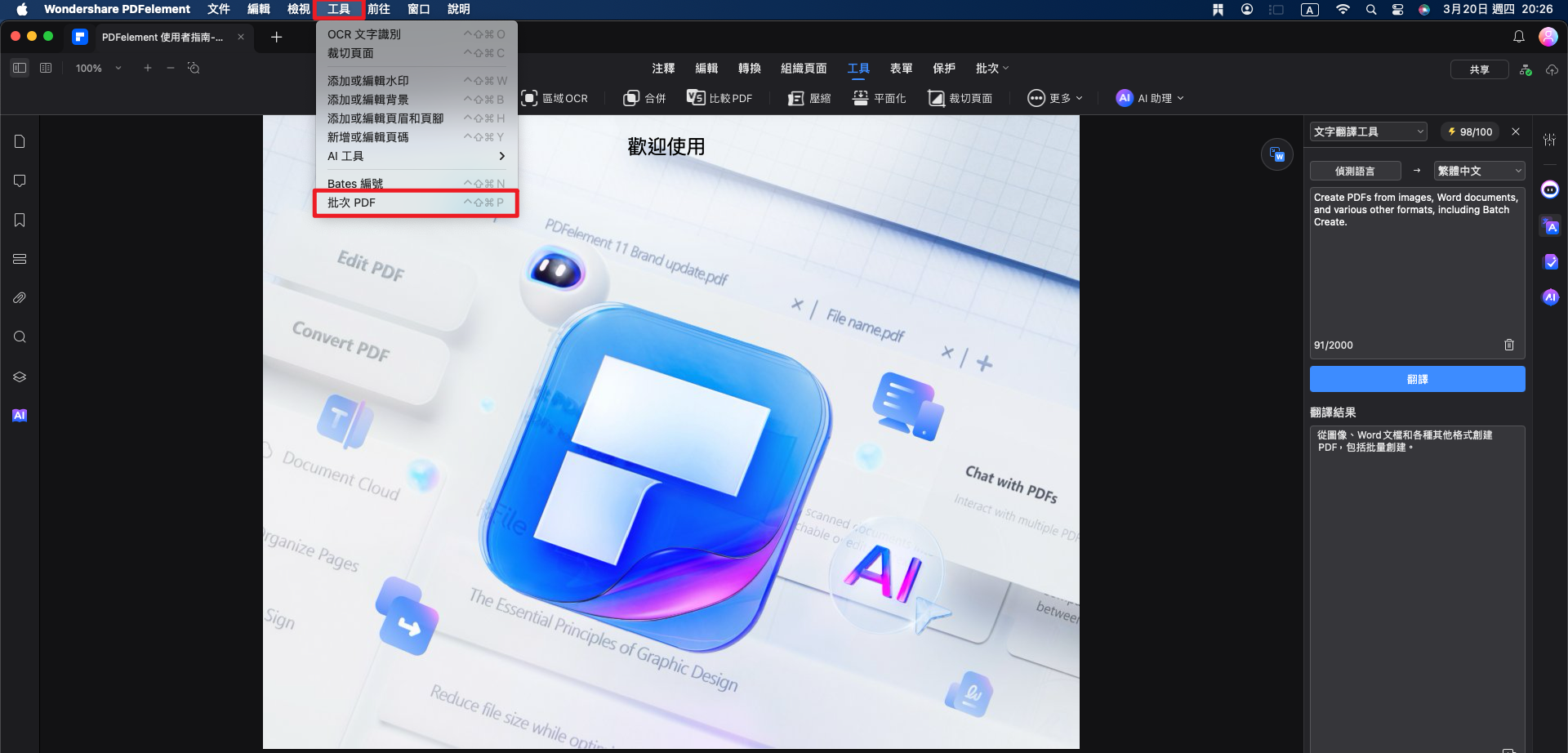
Task: Open the search panel in left sidebar
Action: click(x=20, y=337)
